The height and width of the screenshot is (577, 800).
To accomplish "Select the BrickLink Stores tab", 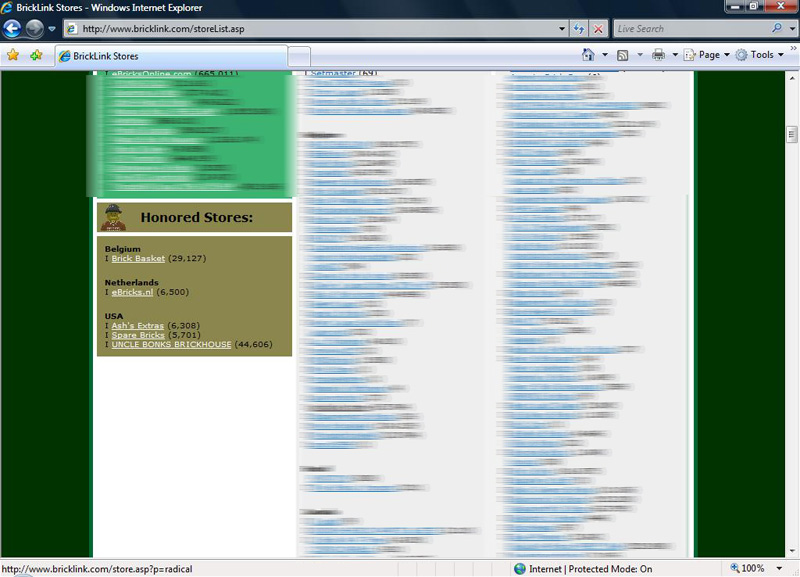I will tap(171, 56).
